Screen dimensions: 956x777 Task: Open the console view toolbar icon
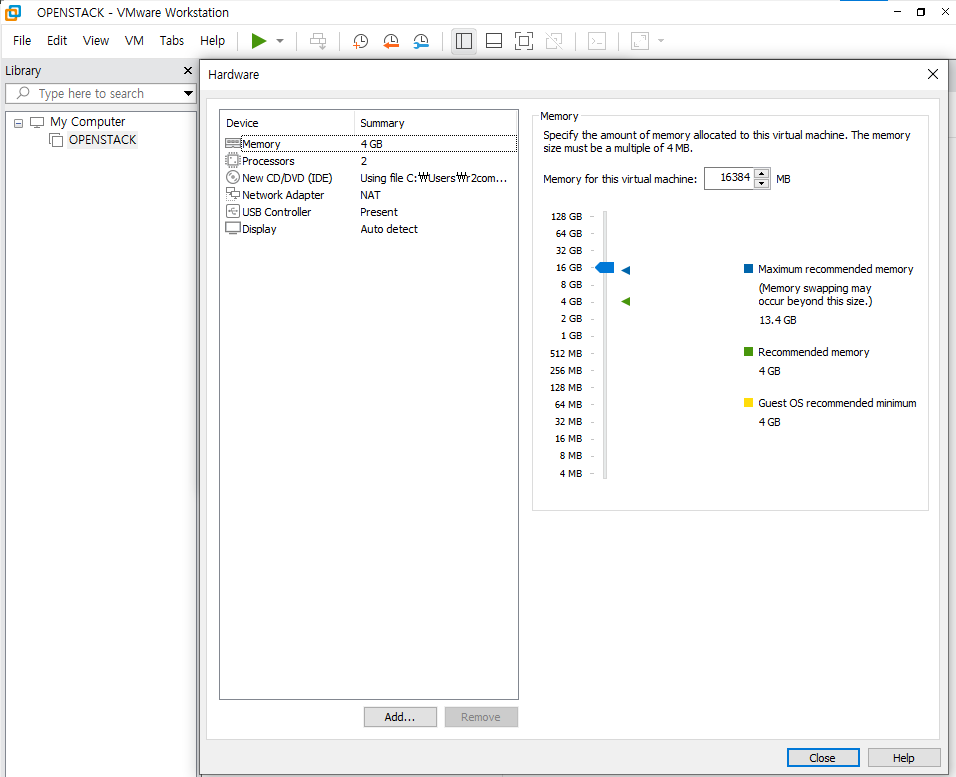[x=597, y=41]
